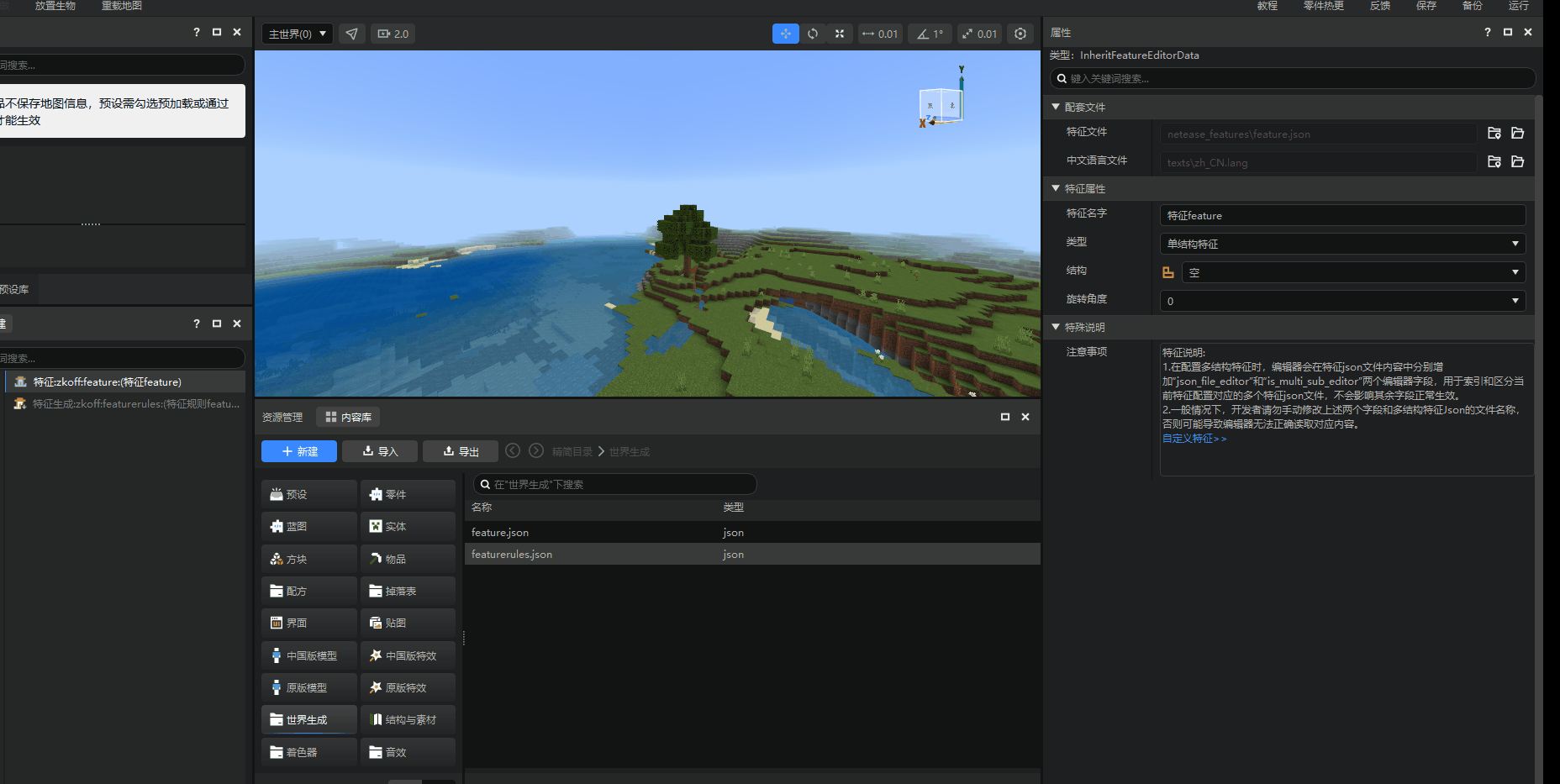Open the angle snap 1° setting

(930, 34)
